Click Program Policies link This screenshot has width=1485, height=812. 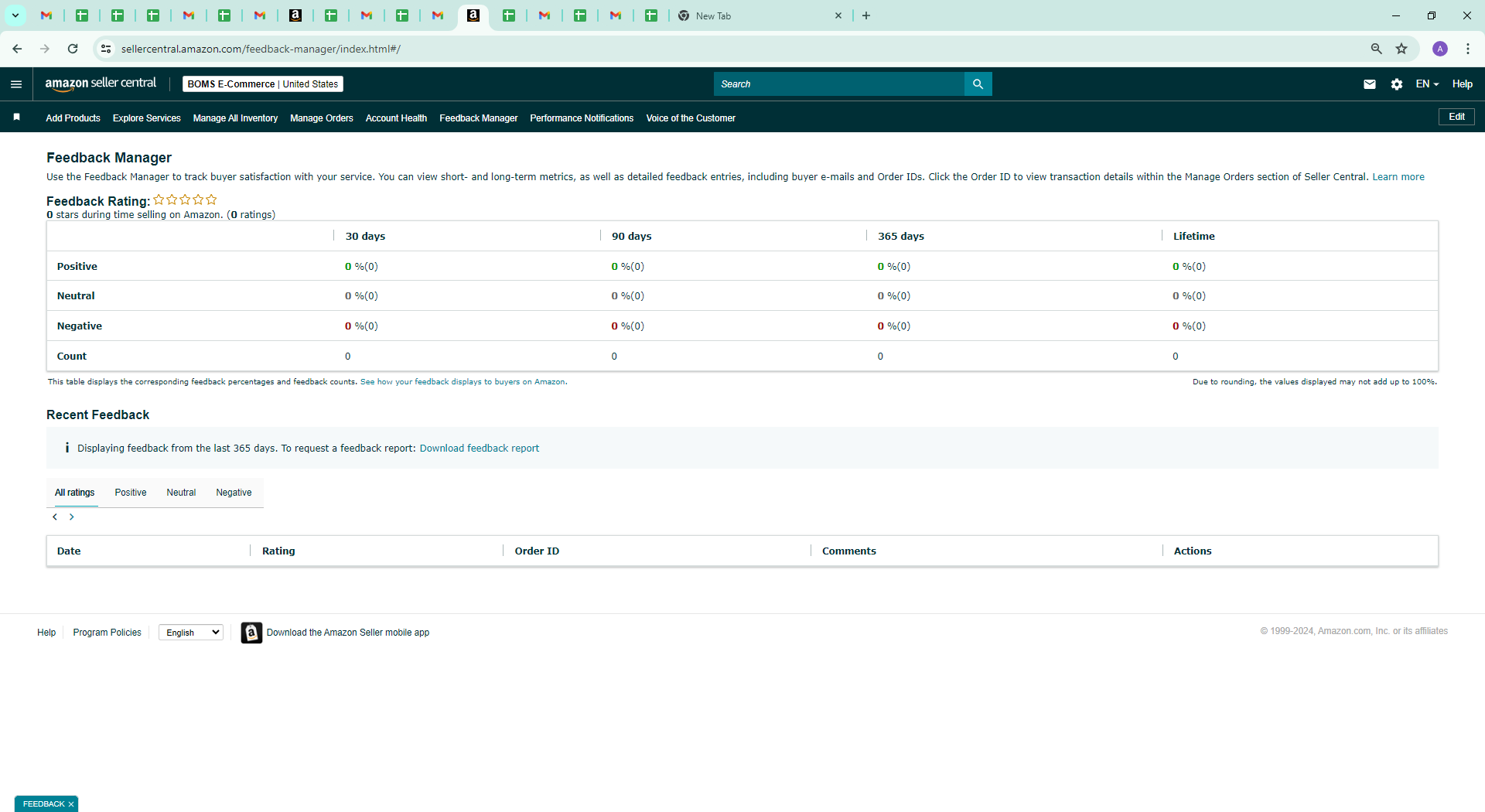tap(107, 633)
